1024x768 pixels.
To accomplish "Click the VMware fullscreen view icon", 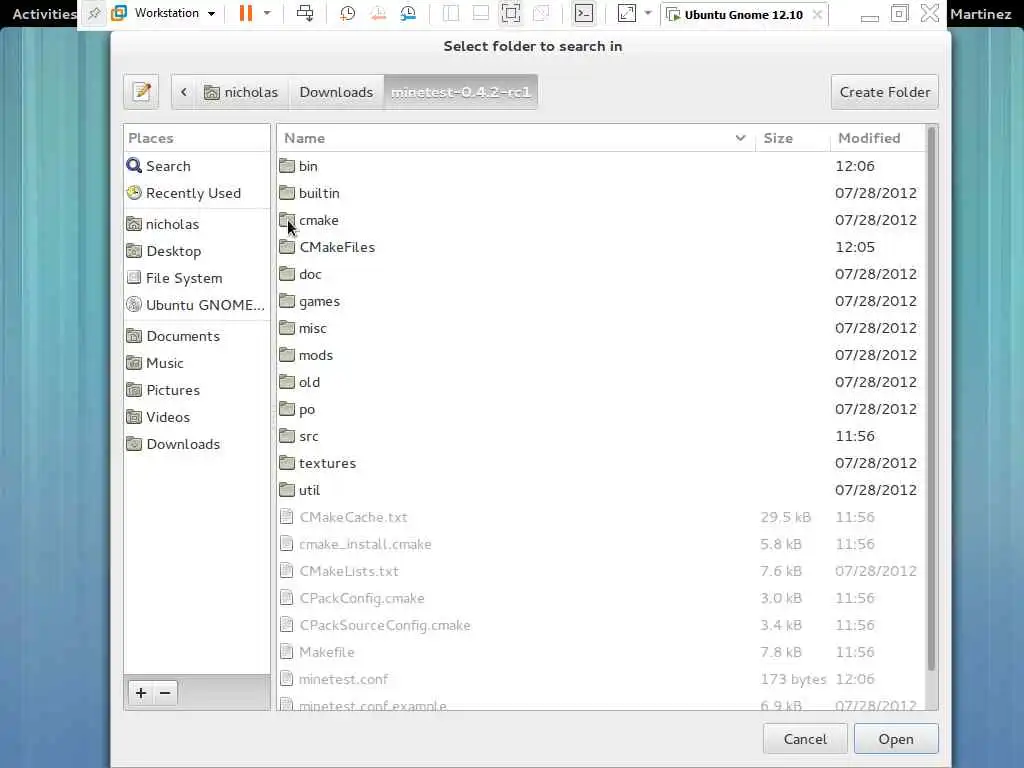I will [x=511, y=13].
